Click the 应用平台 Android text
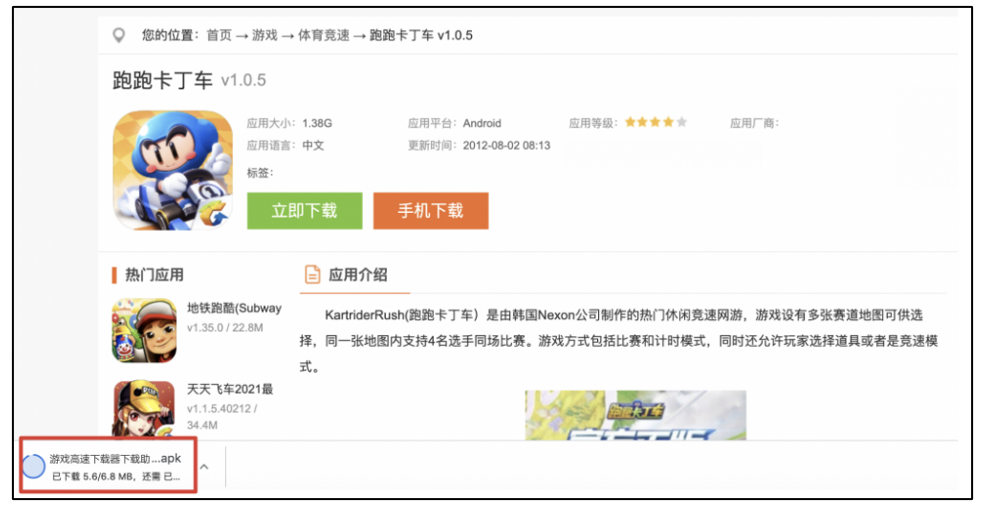This screenshot has height=511, width=994. (454, 123)
